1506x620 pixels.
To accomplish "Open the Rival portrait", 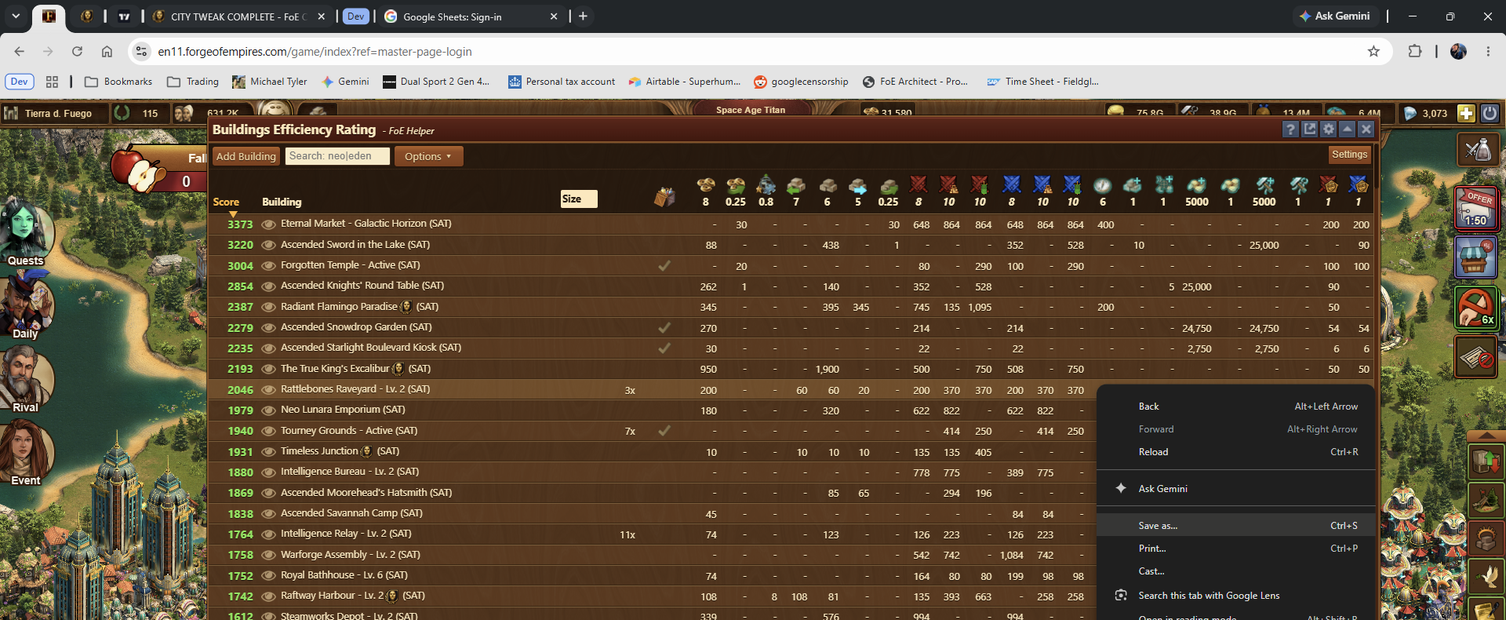I will pos(25,380).
